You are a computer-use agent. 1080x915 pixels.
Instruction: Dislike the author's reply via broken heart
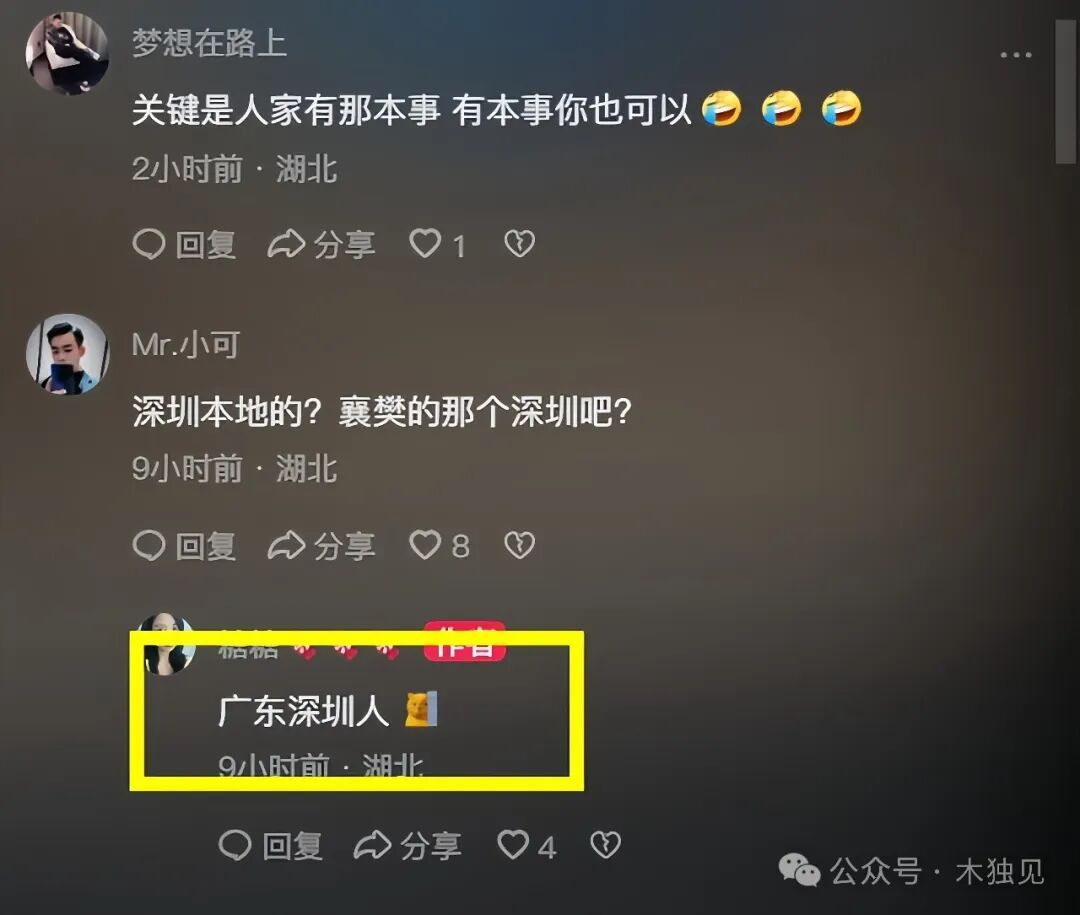click(x=606, y=845)
